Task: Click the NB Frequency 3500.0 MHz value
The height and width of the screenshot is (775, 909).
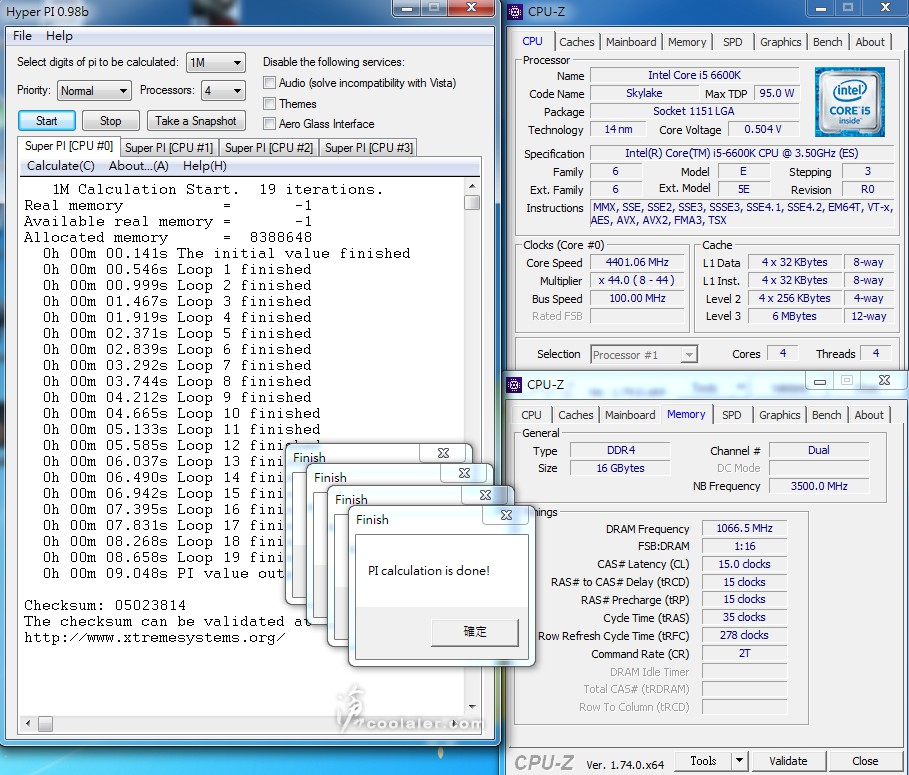Action: 819,486
